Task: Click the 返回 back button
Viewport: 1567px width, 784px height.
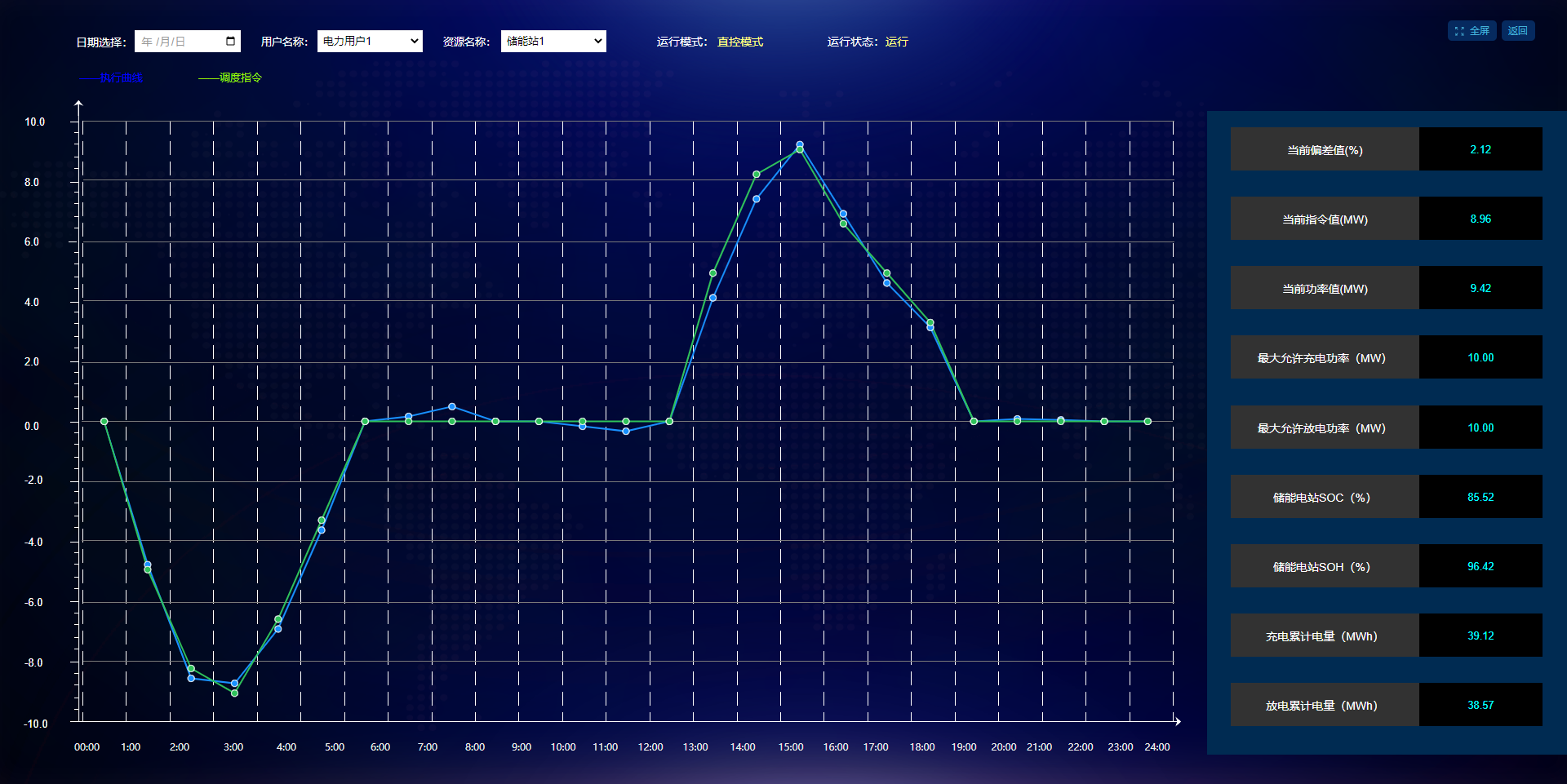Action: click(1517, 31)
